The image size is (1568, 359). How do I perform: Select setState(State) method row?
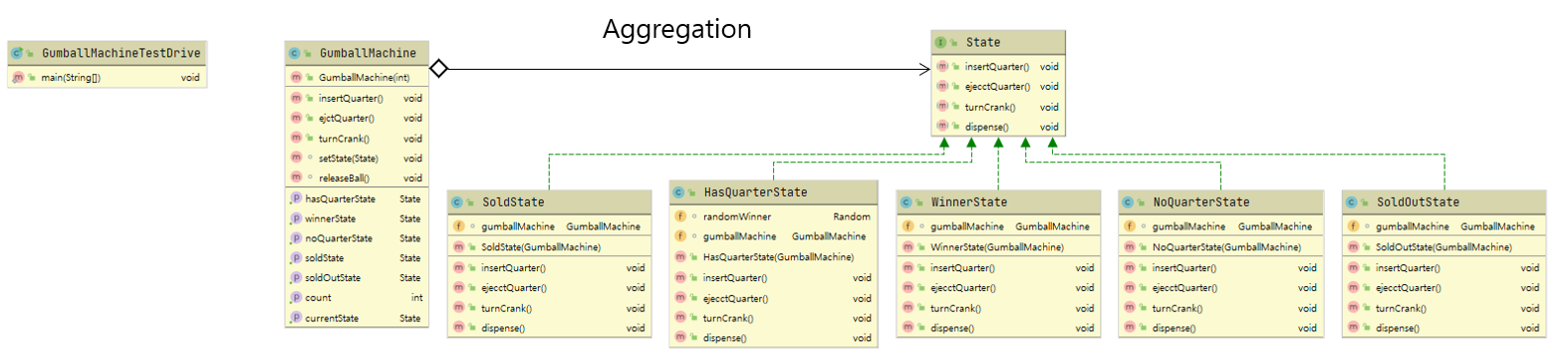tap(357, 158)
